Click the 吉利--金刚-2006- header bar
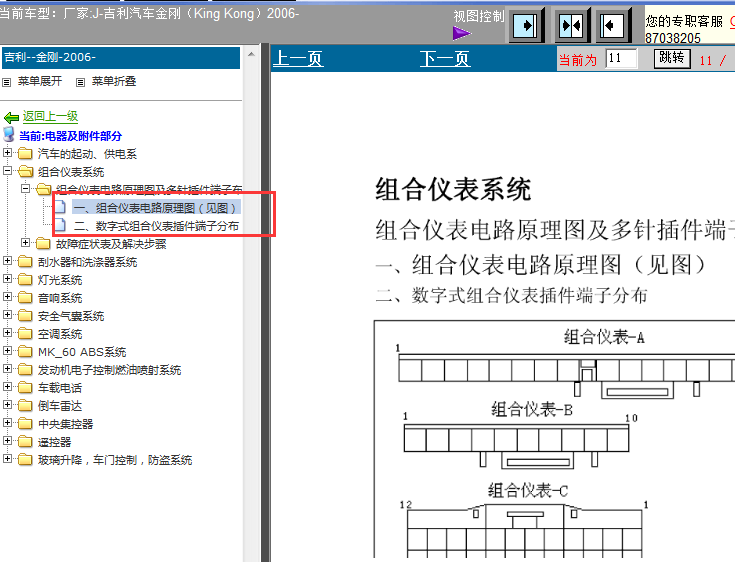Viewport: 735px width, 562px height. coord(121,58)
